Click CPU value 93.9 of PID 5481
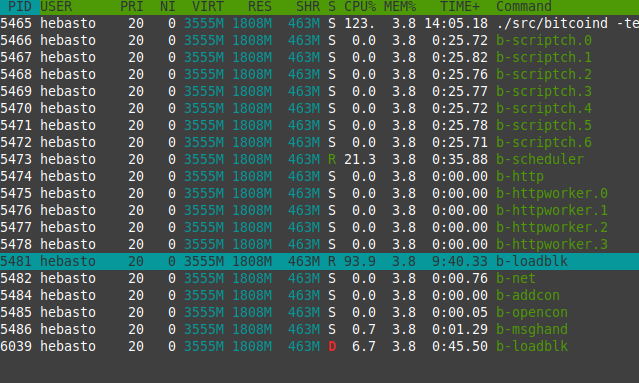Screen dimensions: 639x383 pos(360,261)
